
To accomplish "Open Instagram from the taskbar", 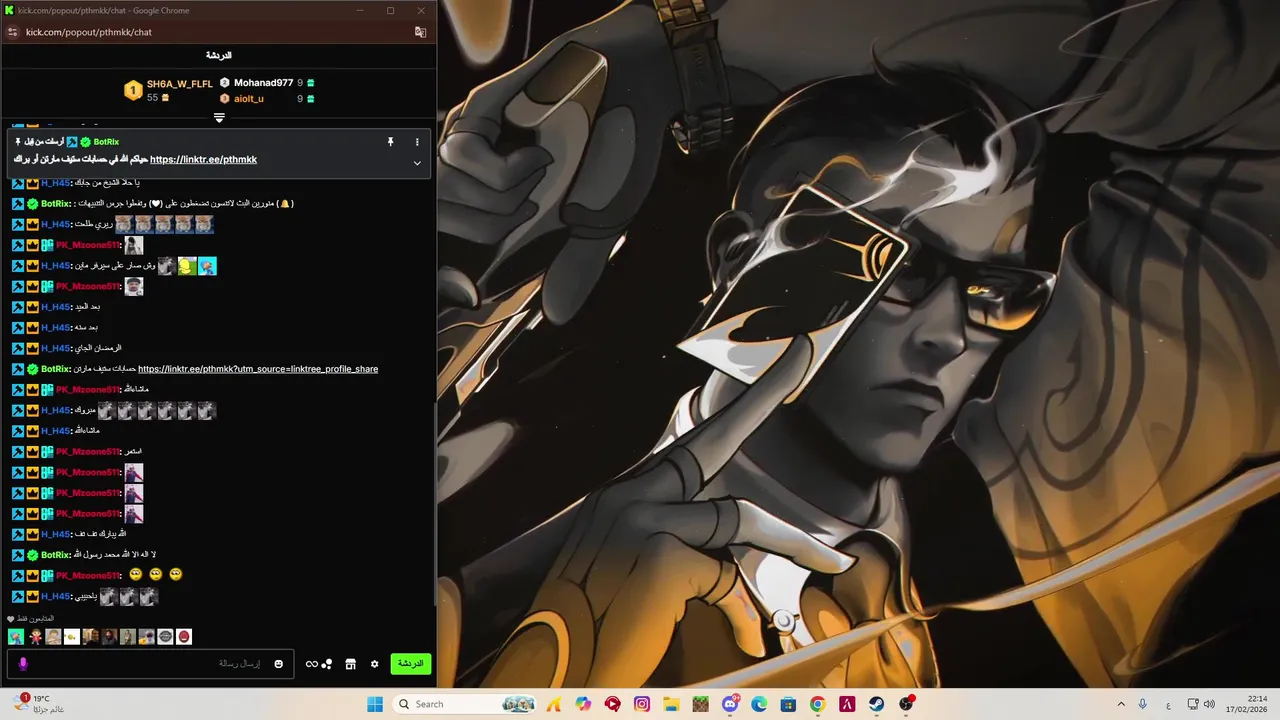I will pyautogui.click(x=642, y=704).
